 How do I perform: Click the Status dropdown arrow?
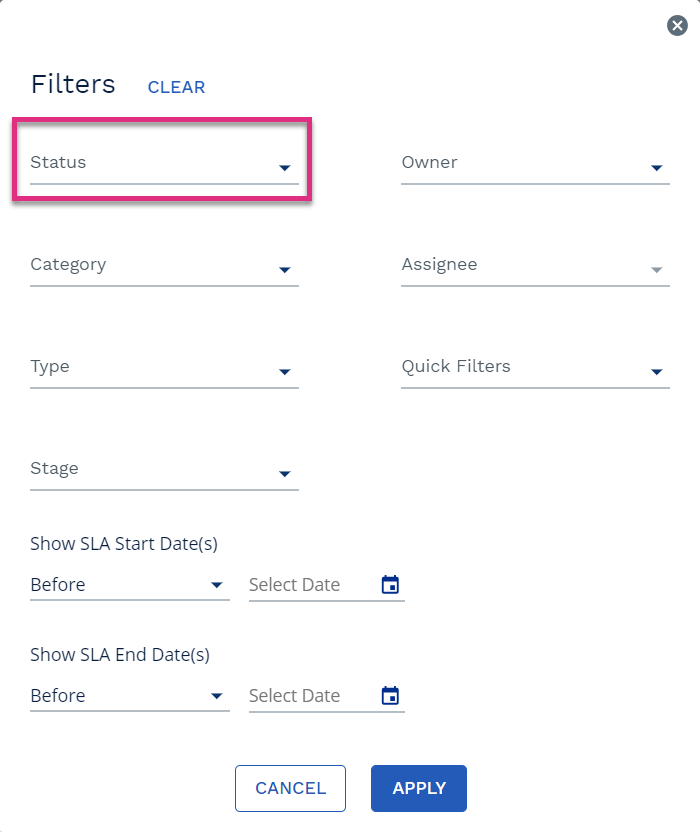click(285, 168)
